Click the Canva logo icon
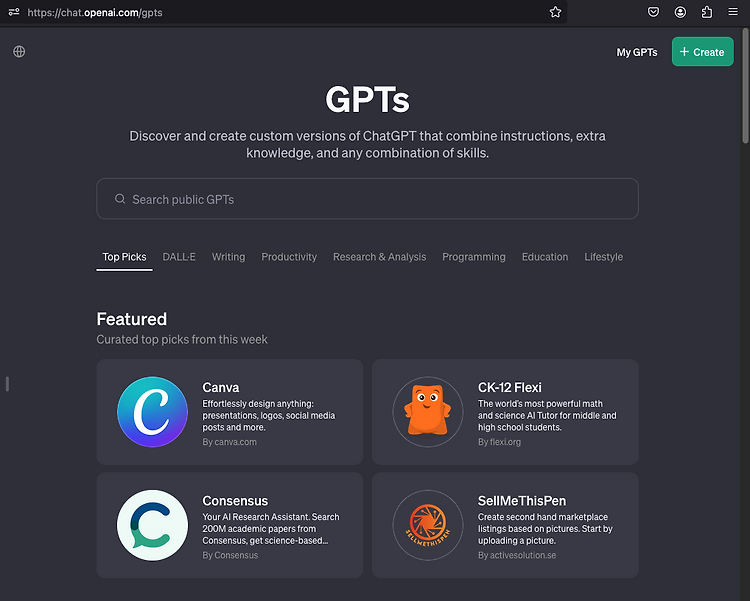Screen dimensions: 750x601 click(x=153, y=412)
